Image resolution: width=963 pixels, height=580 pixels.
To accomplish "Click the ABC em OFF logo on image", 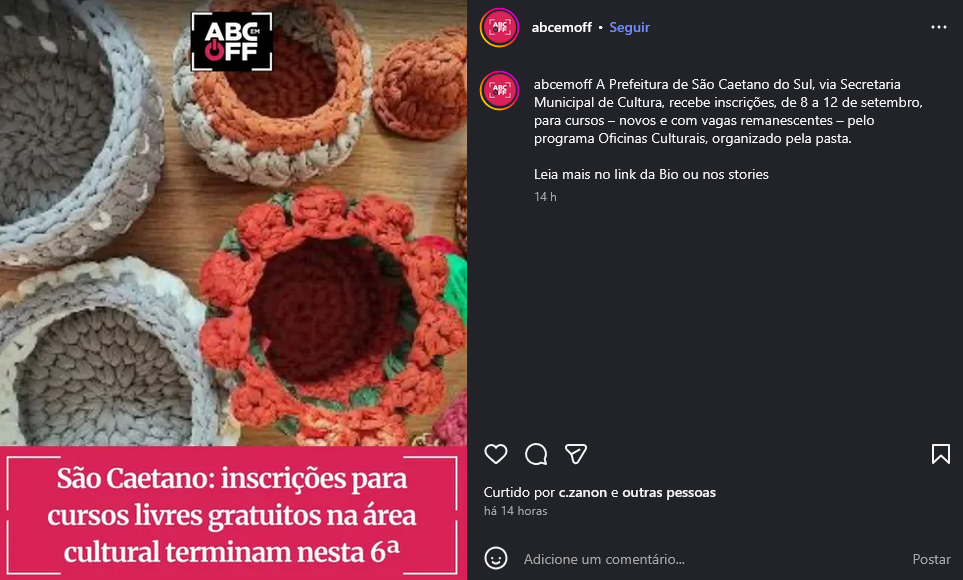I will [x=232, y=41].
